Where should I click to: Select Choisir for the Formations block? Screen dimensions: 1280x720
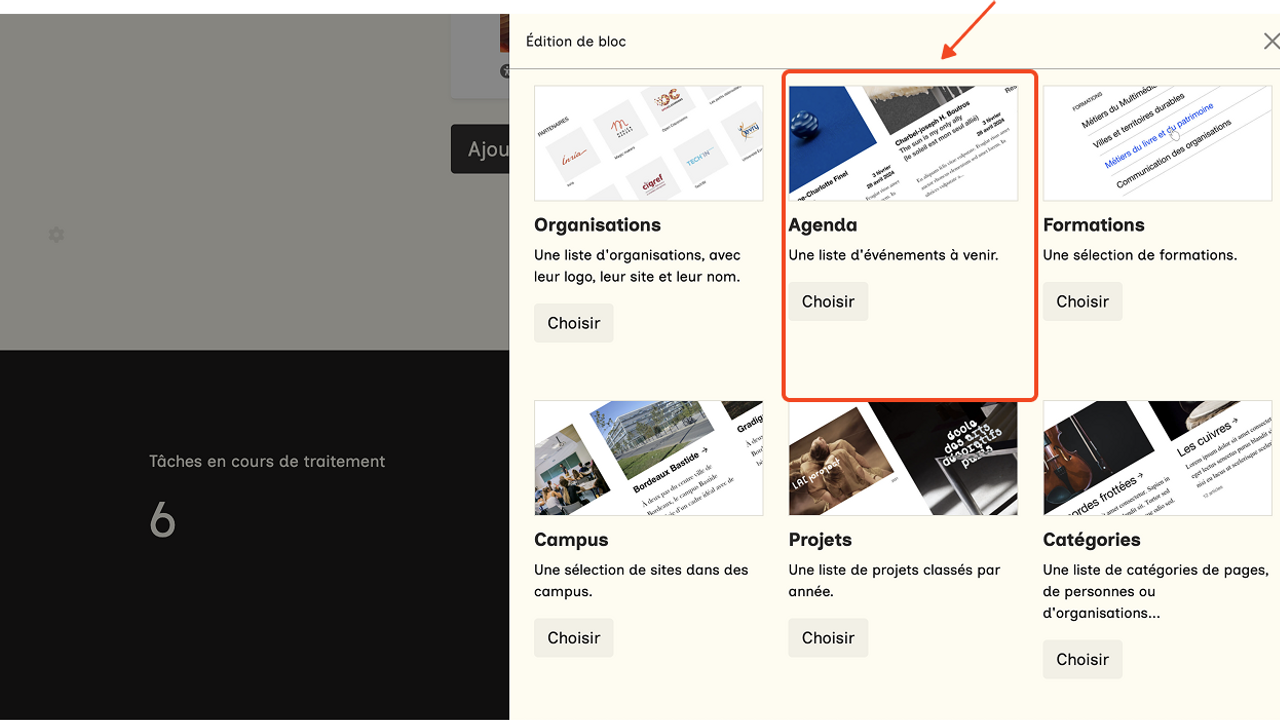pos(1082,302)
